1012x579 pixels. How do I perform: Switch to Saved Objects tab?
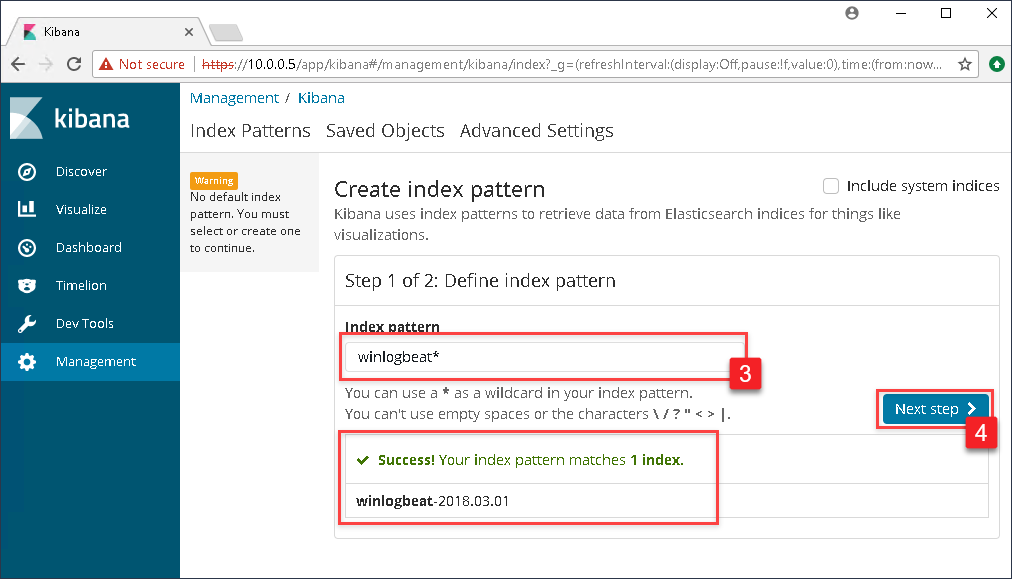[x=385, y=130]
